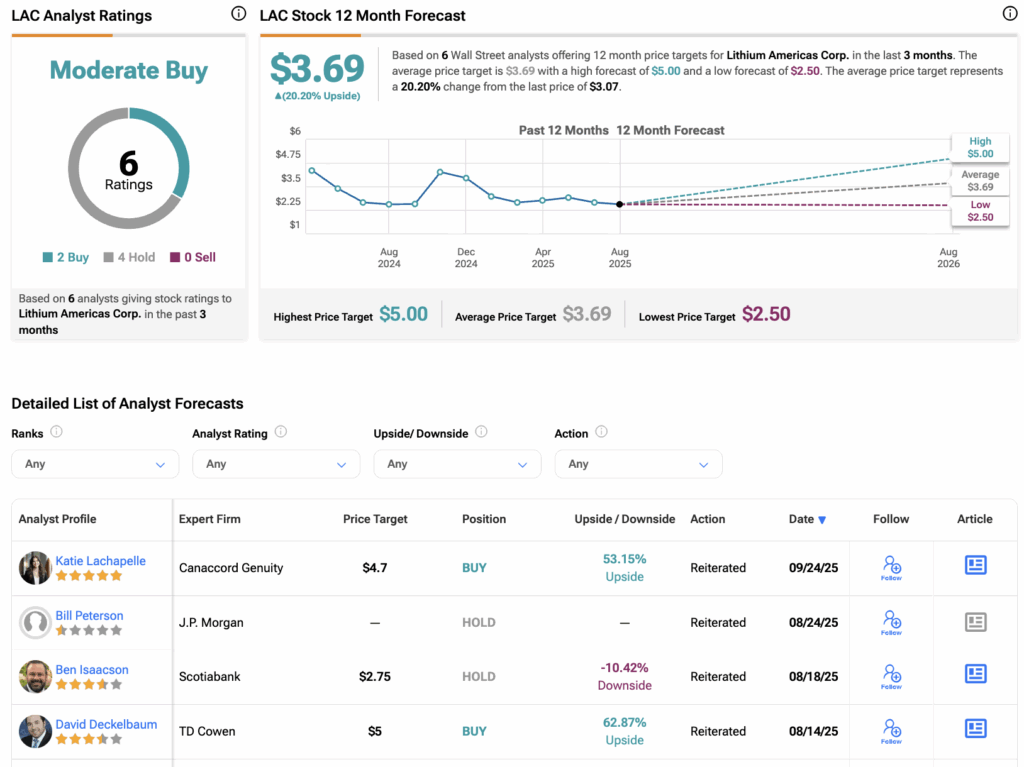Screen dimensions: 1024x767
Task: Click Scotiabank firm cell
Action: click(210, 677)
